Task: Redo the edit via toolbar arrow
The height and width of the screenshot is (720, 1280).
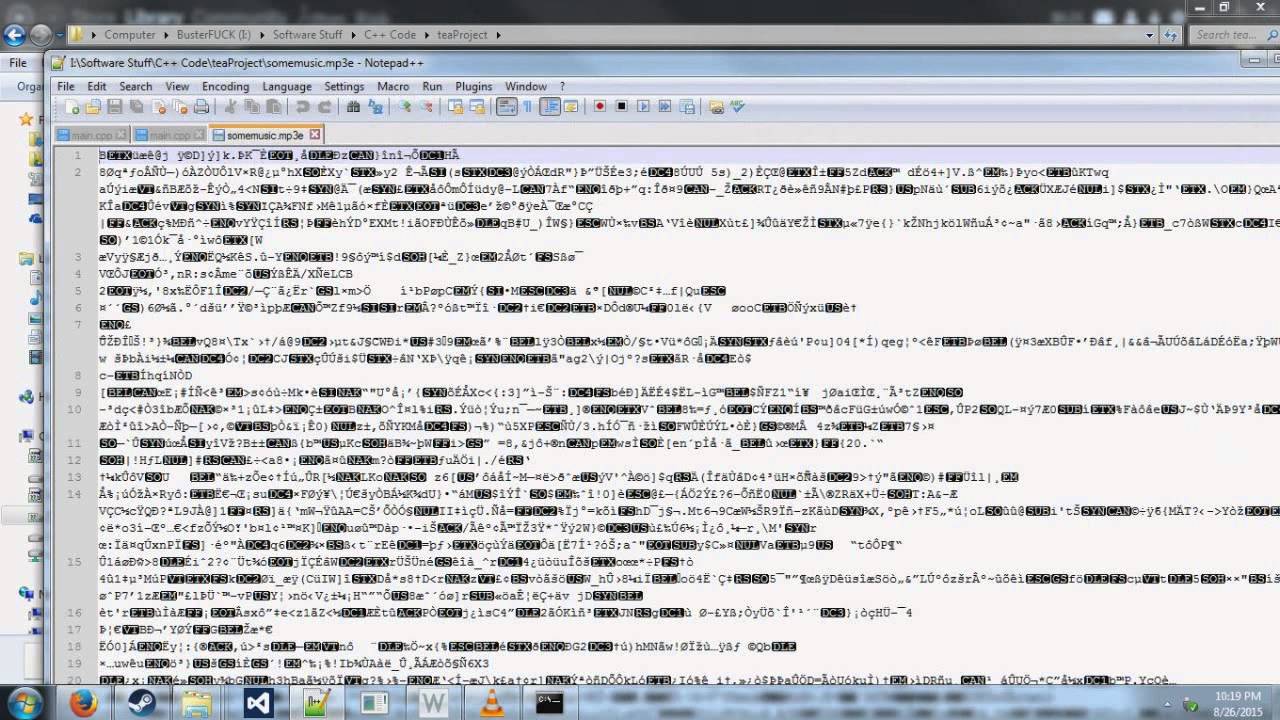Action: (x=325, y=107)
